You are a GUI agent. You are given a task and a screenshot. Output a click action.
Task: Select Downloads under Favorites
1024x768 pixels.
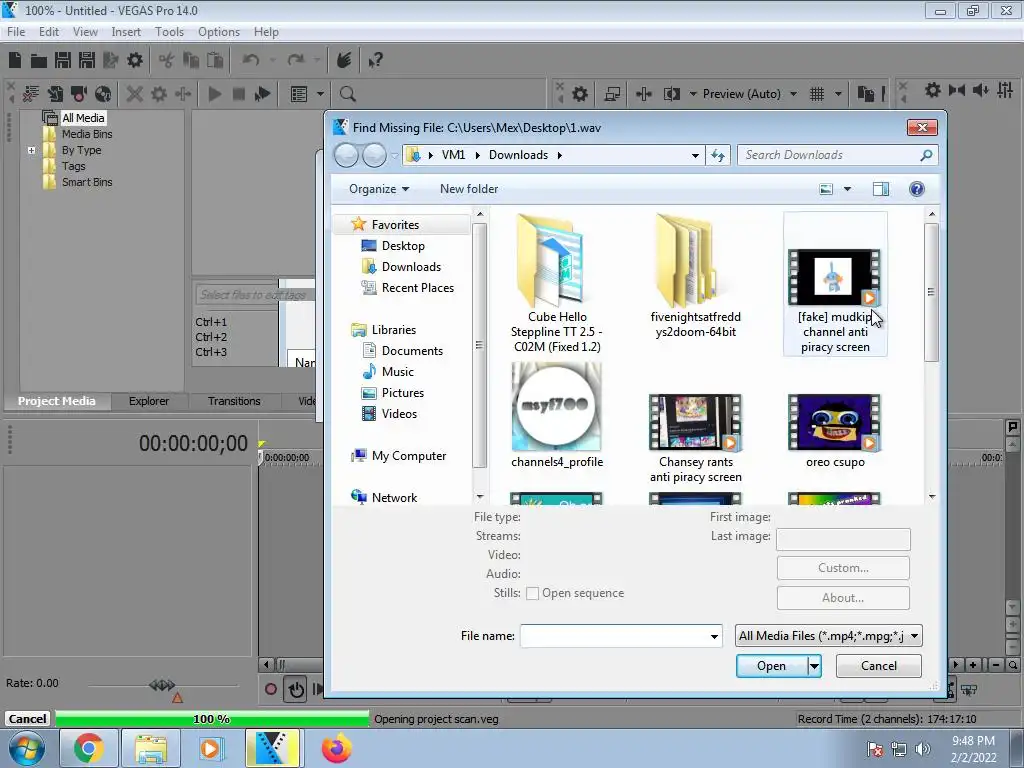411,267
